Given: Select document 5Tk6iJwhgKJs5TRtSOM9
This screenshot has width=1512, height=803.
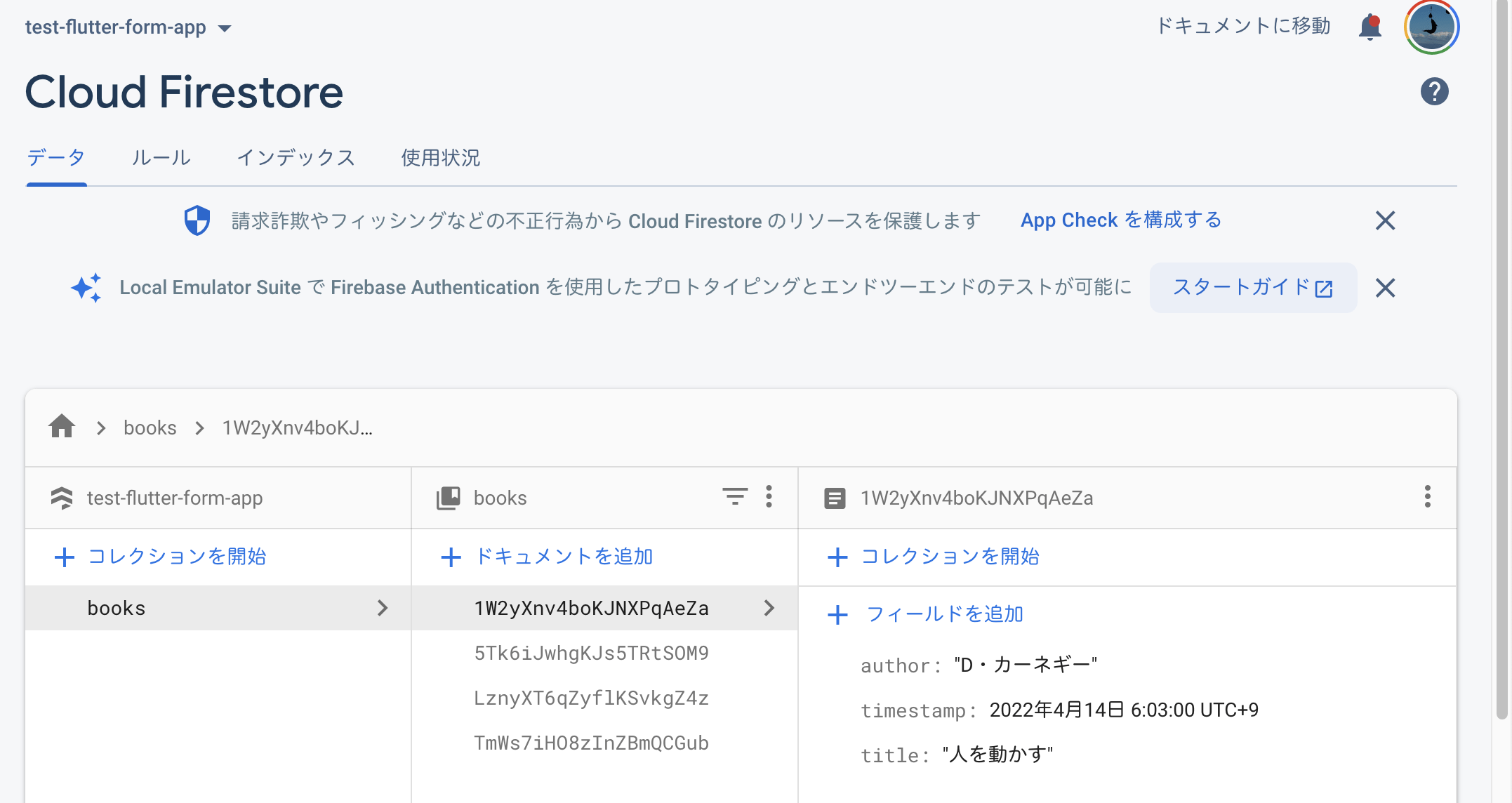Looking at the screenshot, I should (x=591, y=653).
